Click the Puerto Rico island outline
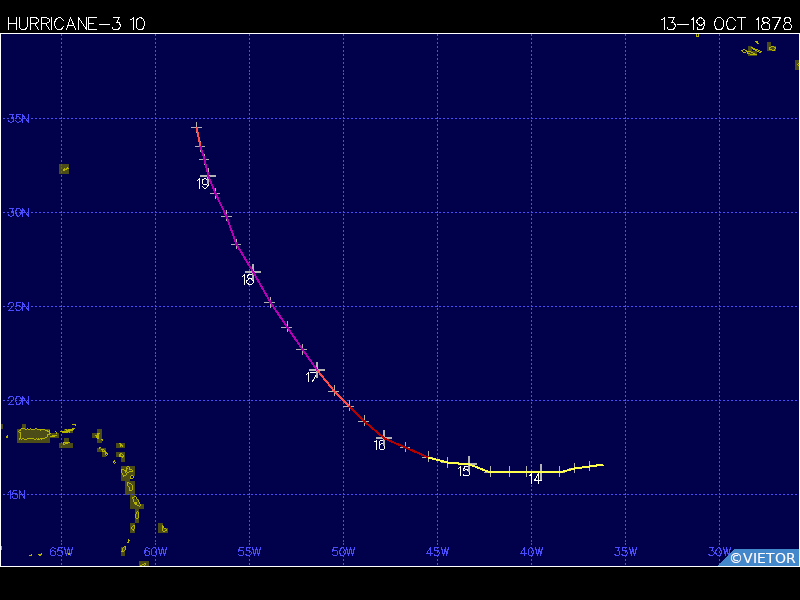The height and width of the screenshot is (600, 800). point(34,435)
